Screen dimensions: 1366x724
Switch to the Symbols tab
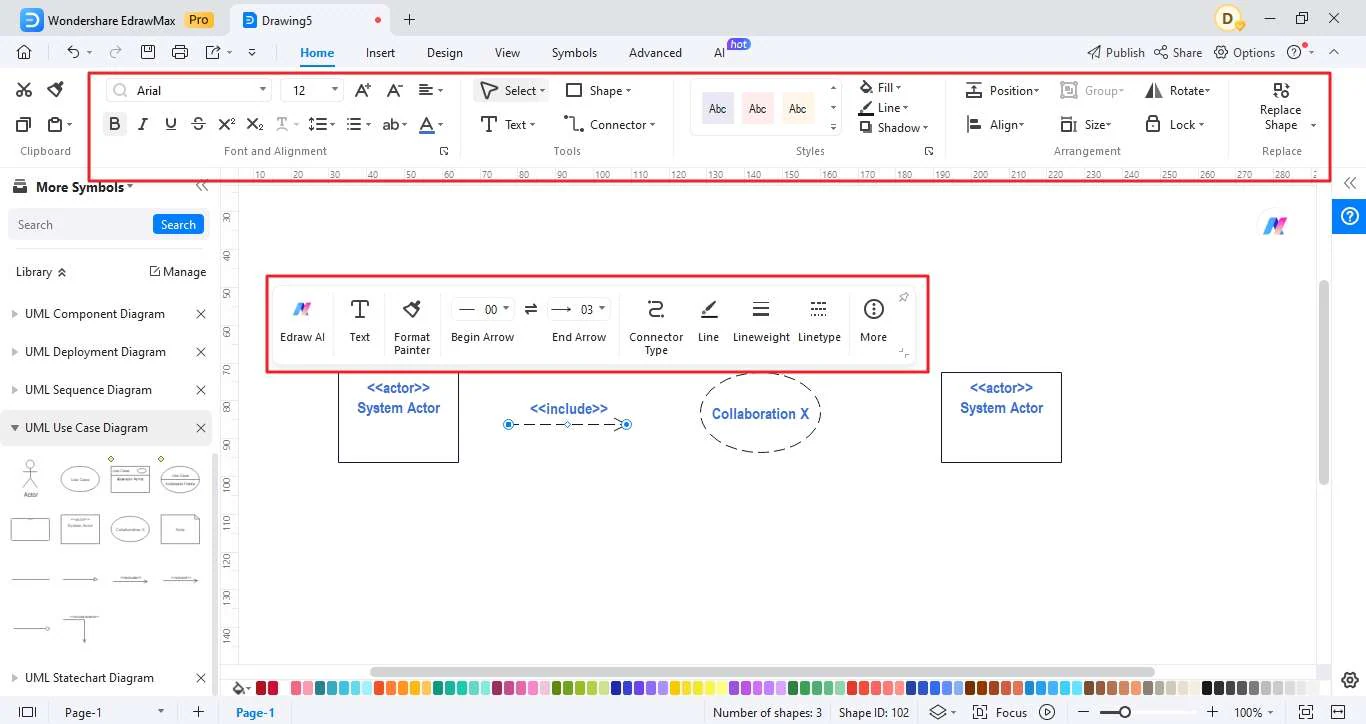coord(574,53)
